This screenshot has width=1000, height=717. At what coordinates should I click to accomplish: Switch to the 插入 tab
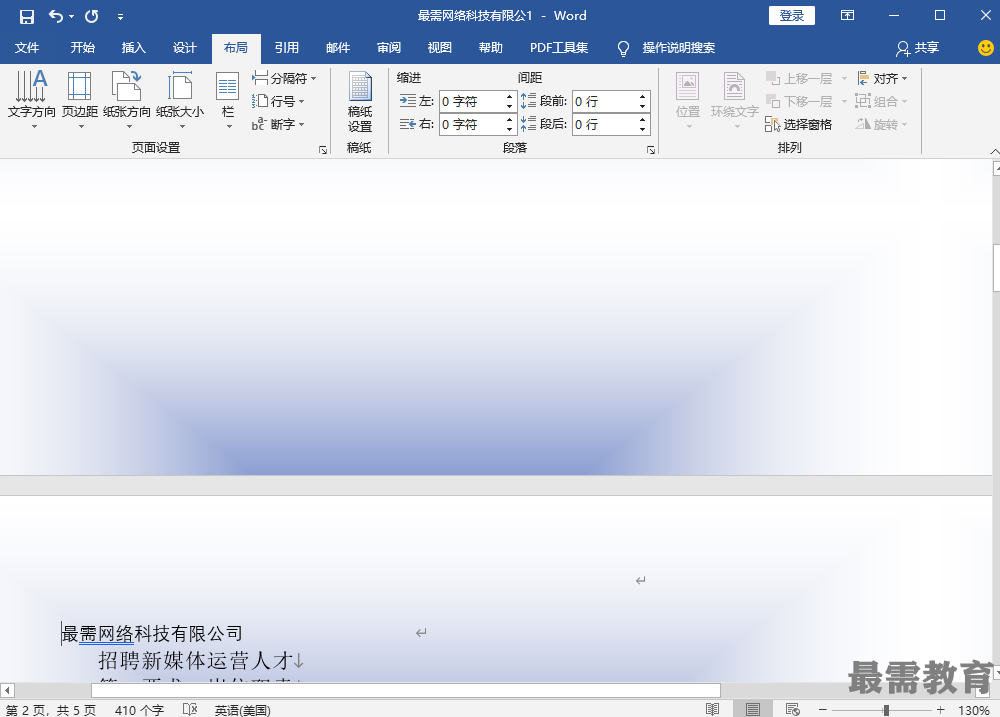coord(133,48)
